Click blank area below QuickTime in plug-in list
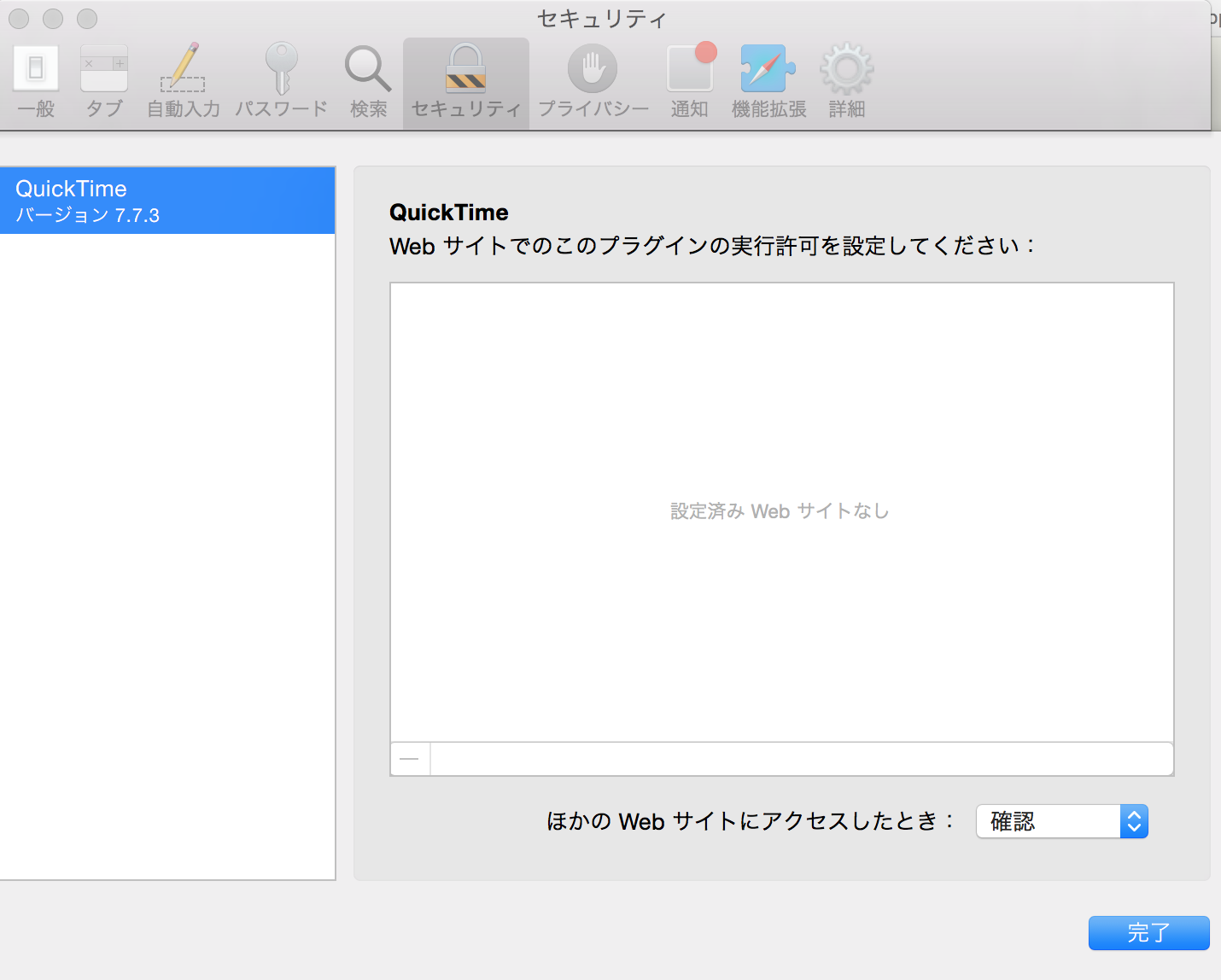The height and width of the screenshot is (980, 1221). pyautogui.click(x=167, y=555)
